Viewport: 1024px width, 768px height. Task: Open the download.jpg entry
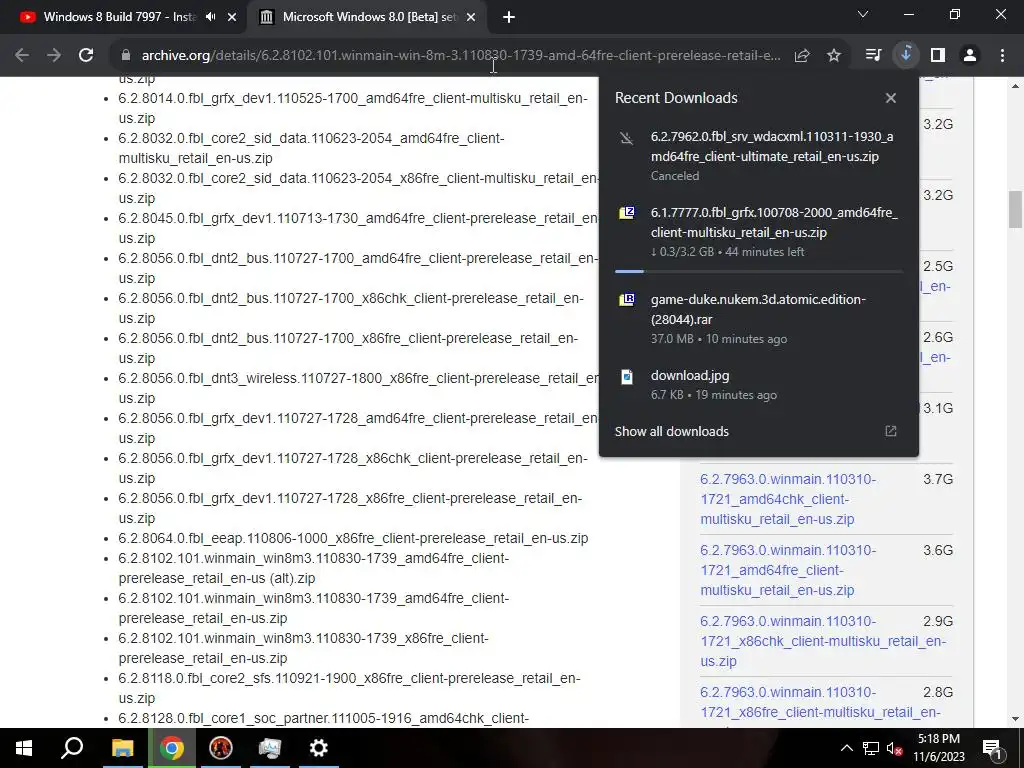pos(758,384)
